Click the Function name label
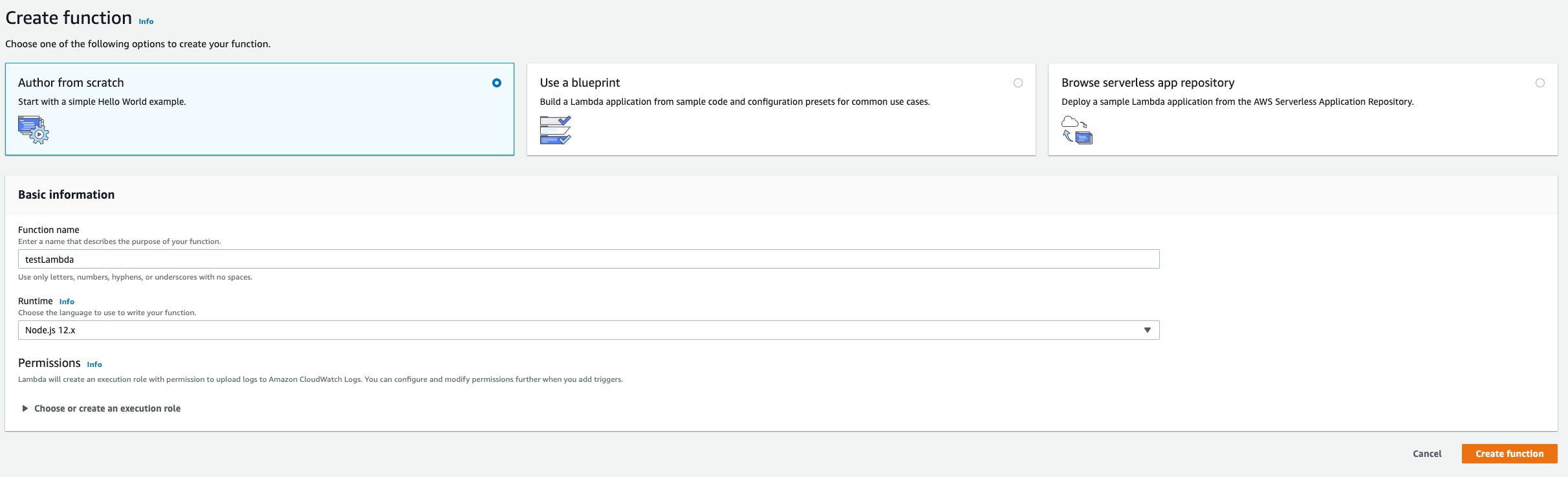Viewport: 1568px width, 477px height. [49, 230]
